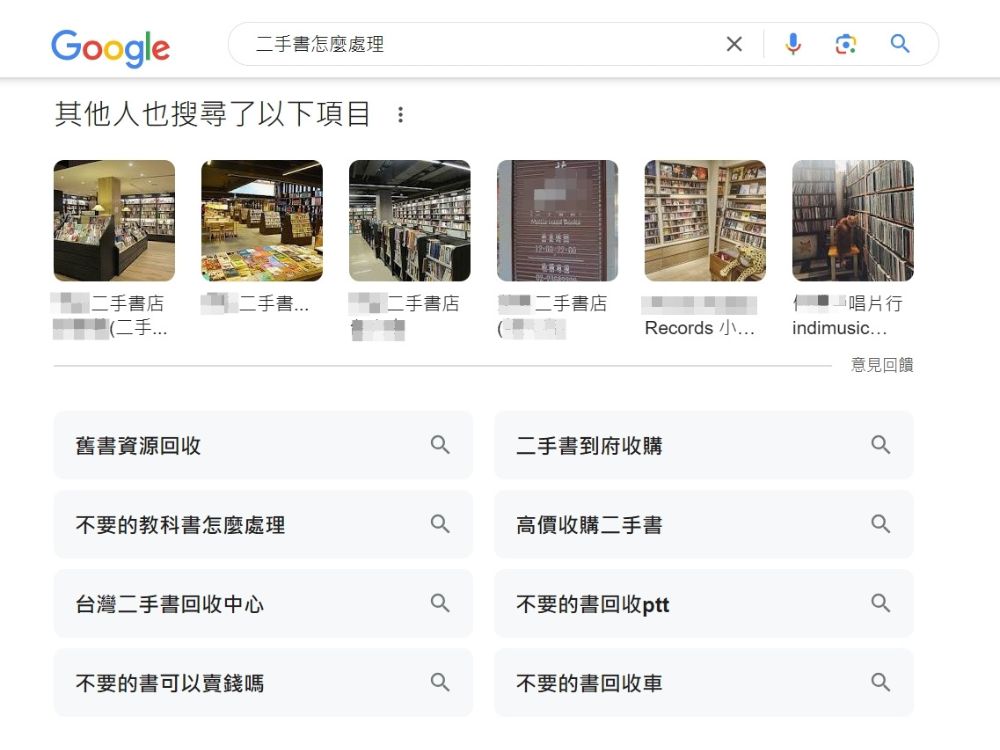Search related query 台灣二手書回收中心

tap(263, 603)
